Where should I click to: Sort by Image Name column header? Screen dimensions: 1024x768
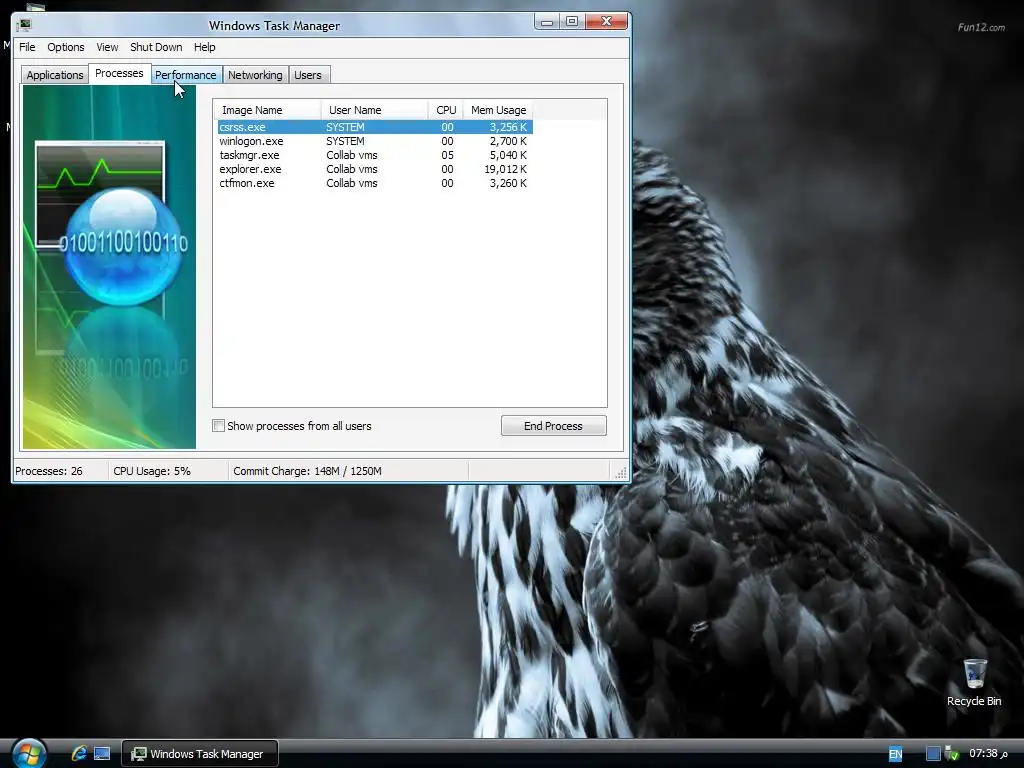pyautogui.click(x=268, y=110)
